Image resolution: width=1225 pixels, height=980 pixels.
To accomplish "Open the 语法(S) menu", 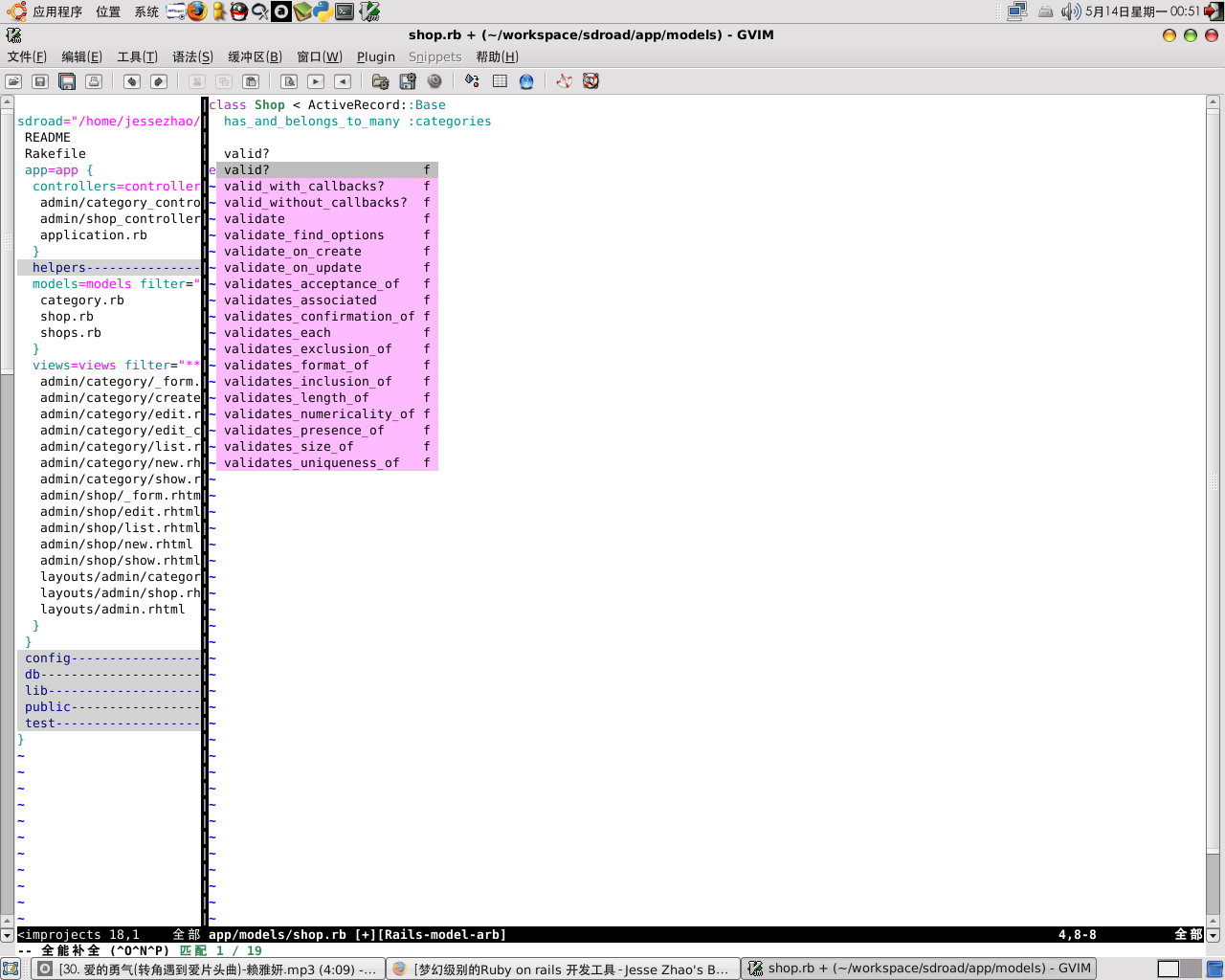I will tap(192, 56).
